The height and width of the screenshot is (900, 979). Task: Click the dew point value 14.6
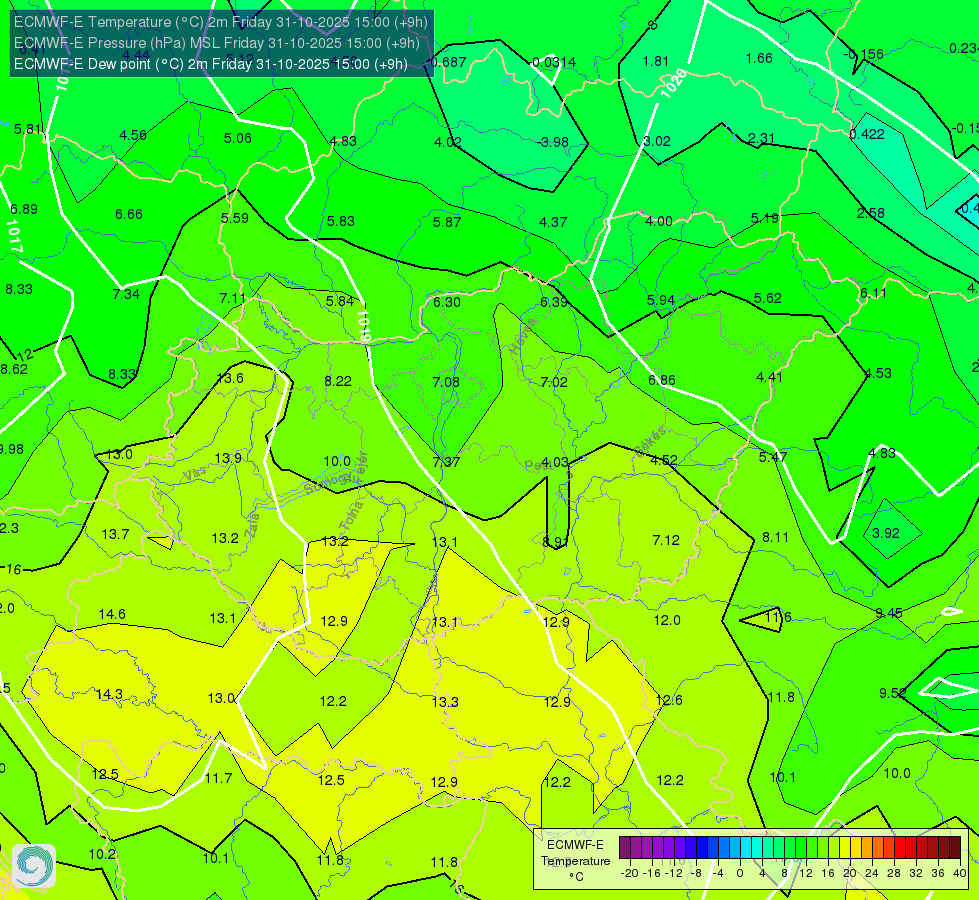tap(112, 614)
